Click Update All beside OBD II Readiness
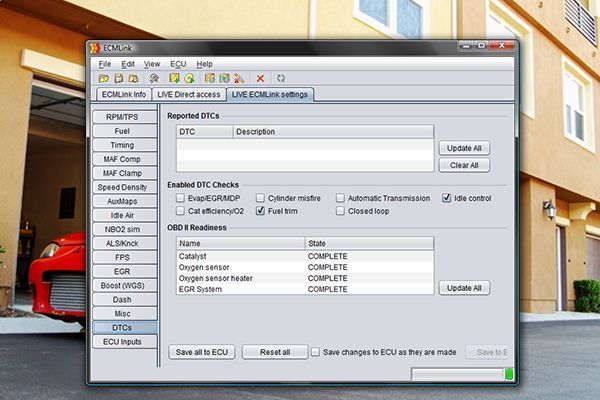This screenshot has height=400, width=600. click(464, 288)
